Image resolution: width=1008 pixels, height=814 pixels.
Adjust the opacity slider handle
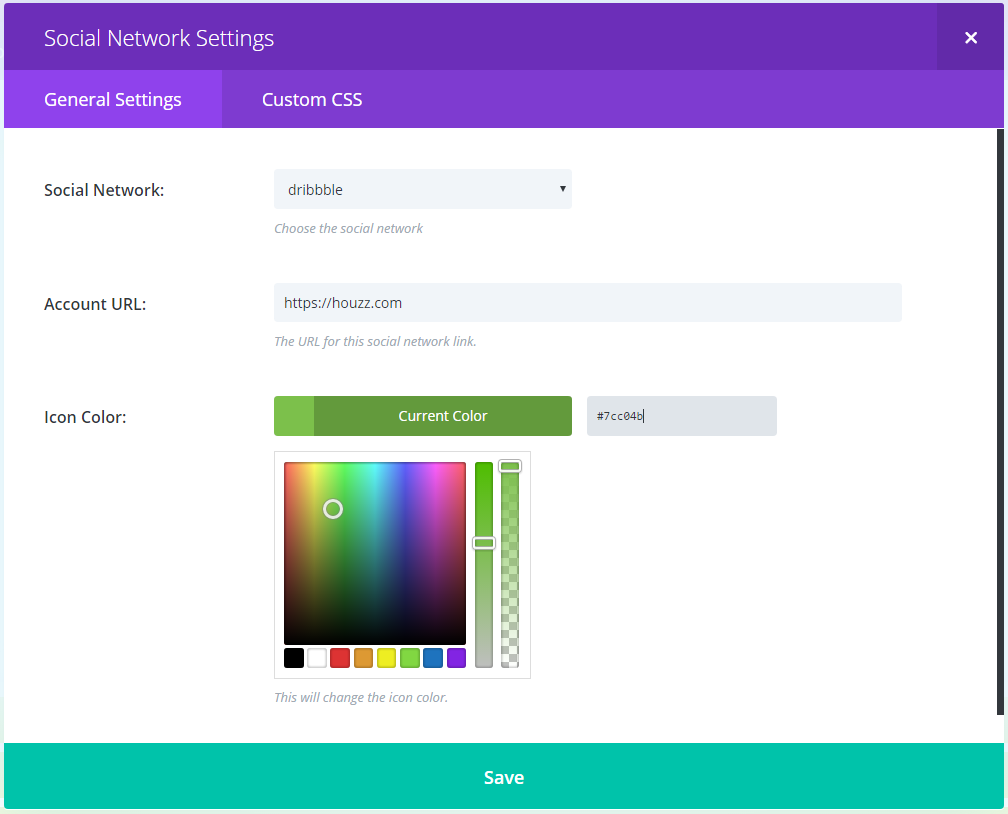point(510,465)
